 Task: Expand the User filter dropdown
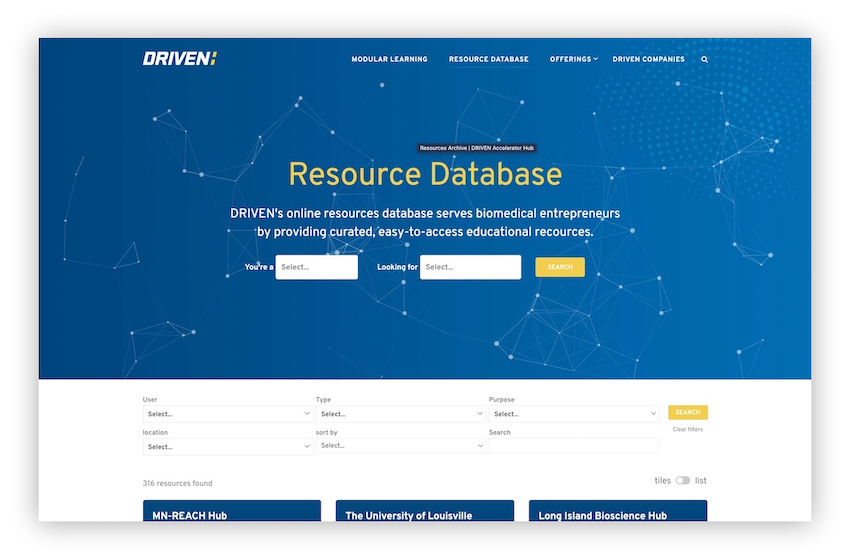pos(228,414)
